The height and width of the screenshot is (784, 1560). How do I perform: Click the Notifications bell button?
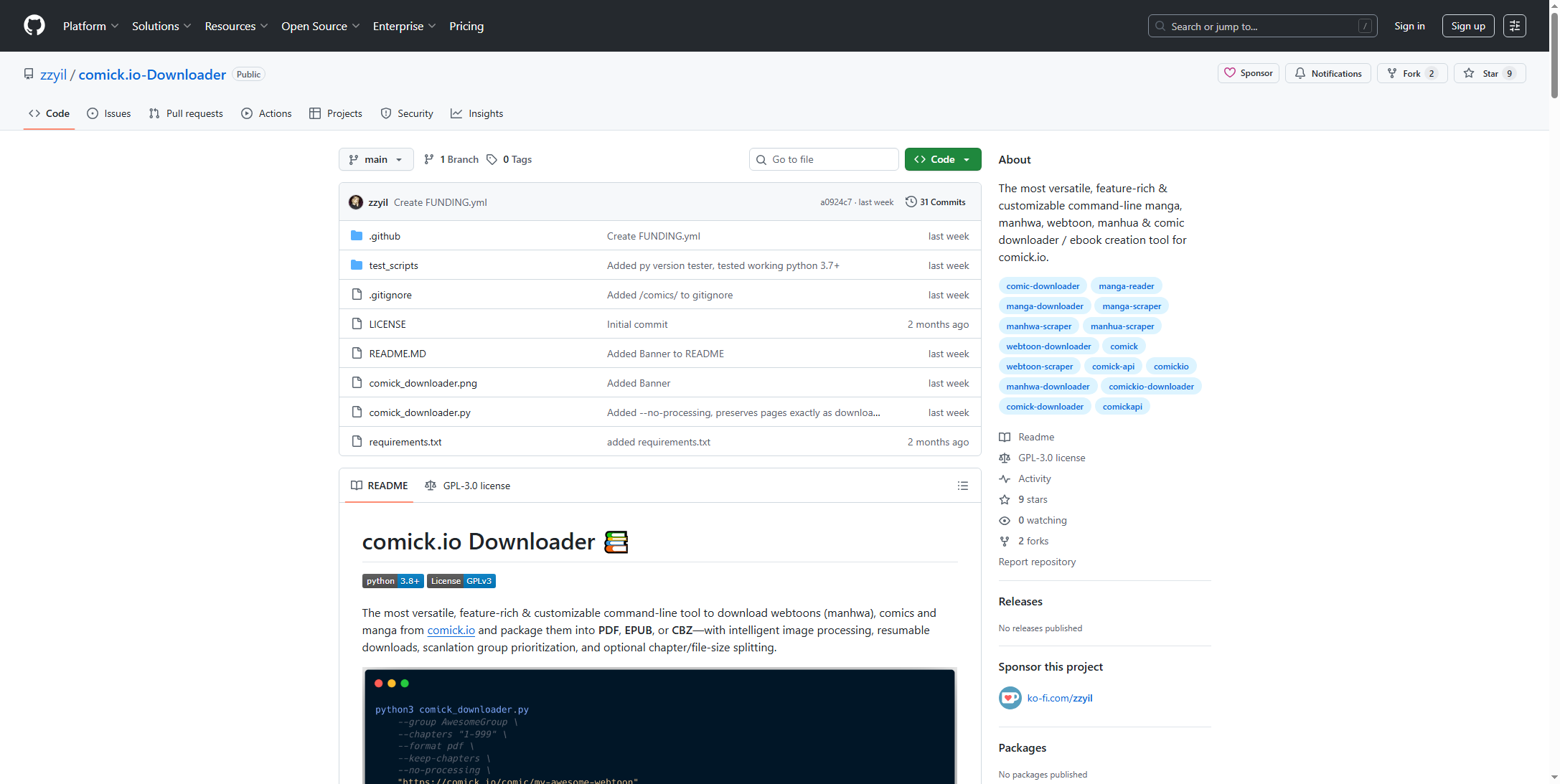(x=1328, y=73)
